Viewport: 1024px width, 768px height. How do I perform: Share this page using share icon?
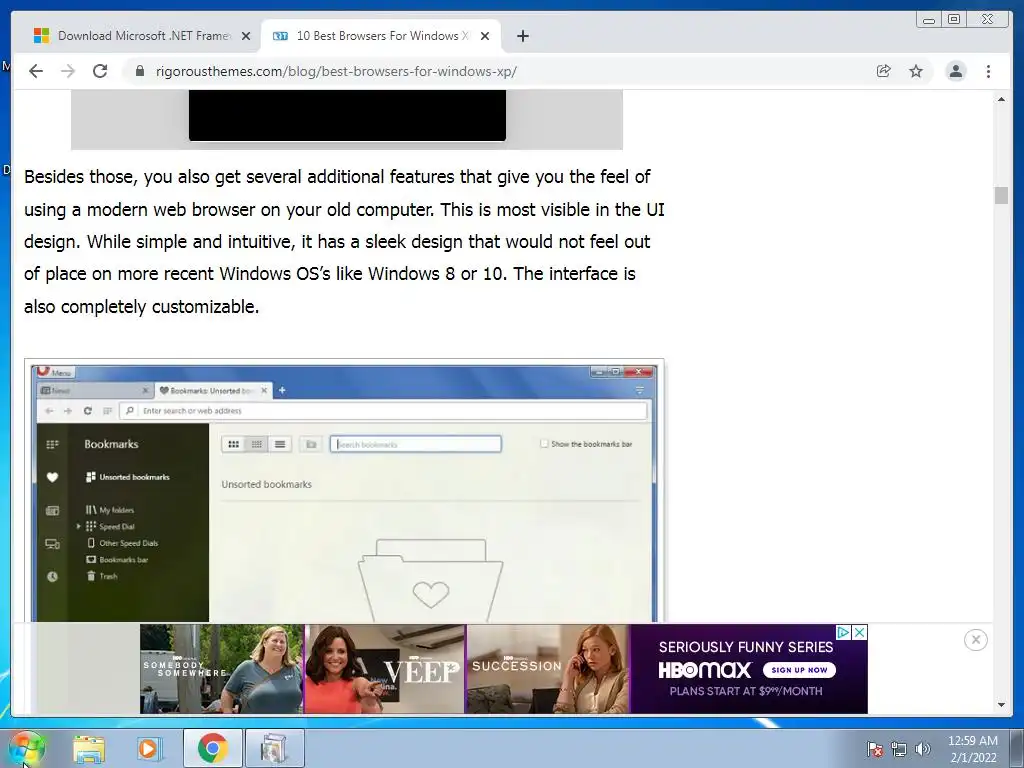[x=884, y=71]
